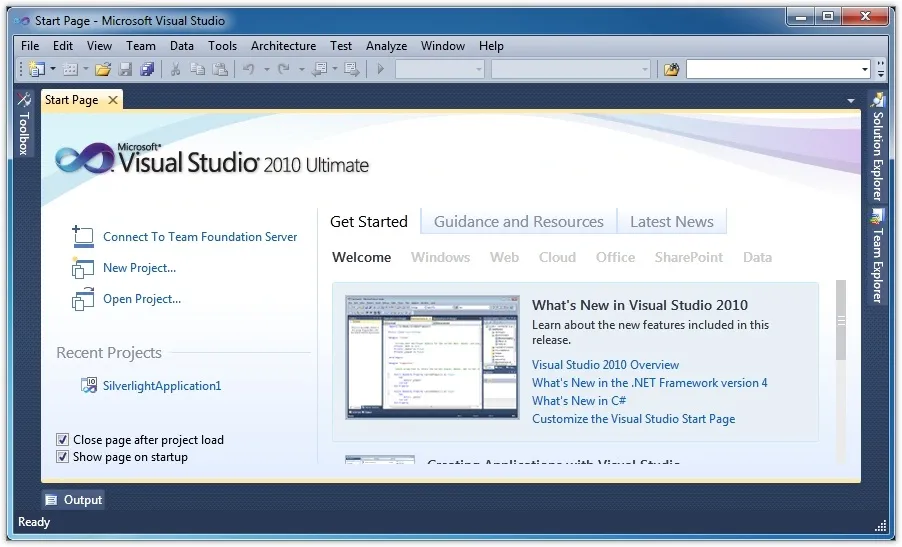Screen dimensions: 902x547
Task: Open the active documents dropdown arrow
Action: [851, 101]
